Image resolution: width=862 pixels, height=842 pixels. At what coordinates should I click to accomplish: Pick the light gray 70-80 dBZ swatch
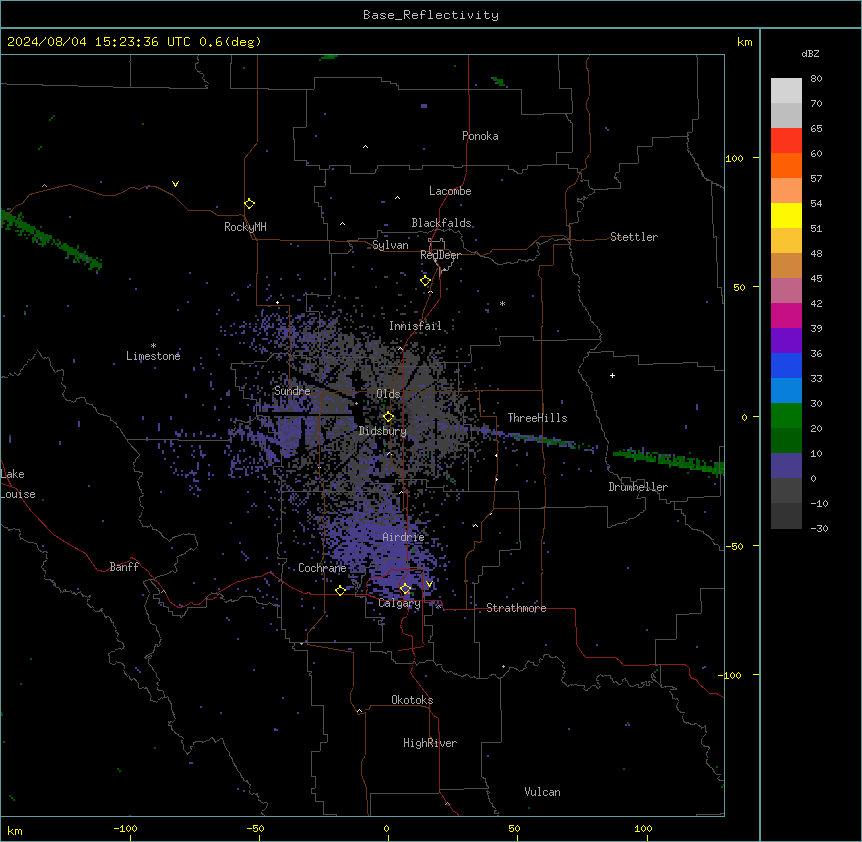(786, 91)
